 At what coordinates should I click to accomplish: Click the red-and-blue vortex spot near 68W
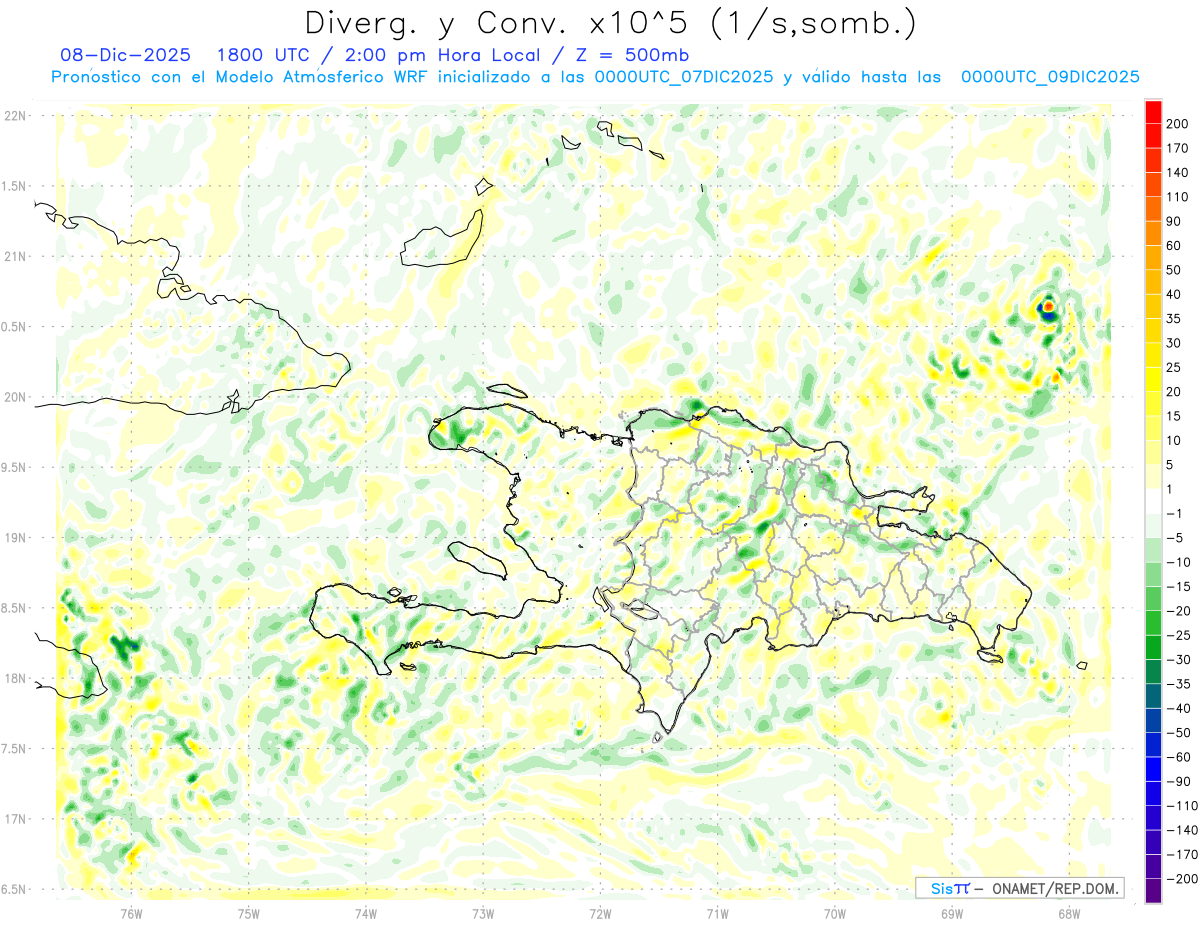click(1048, 310)
